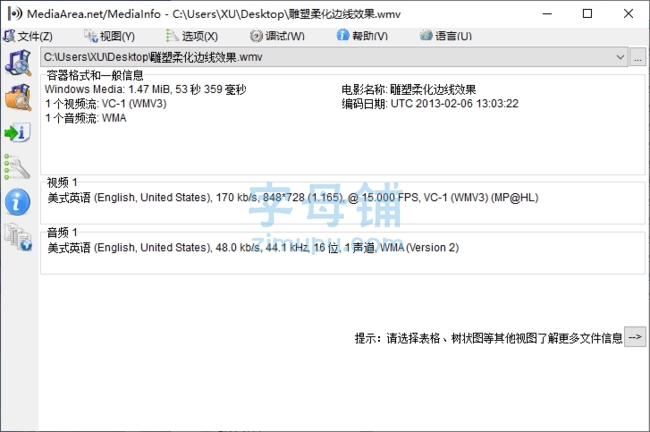The height and width of the screenshot is (432, 650).
Task: Open the 文件(Z) menu
Action: (28, 36)
